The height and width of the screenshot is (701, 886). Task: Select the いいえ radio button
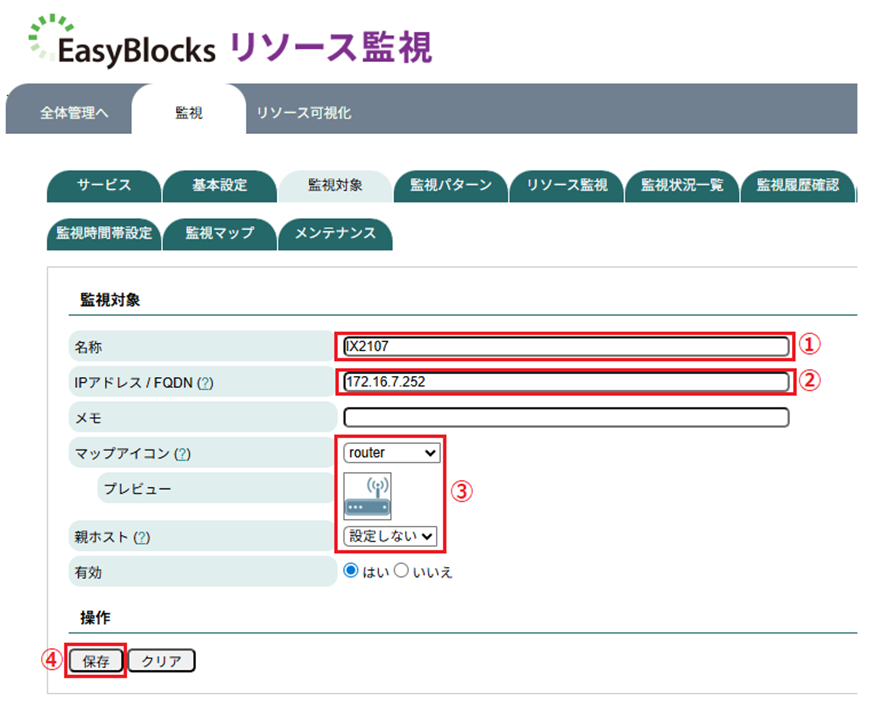(x=401, y=571)
